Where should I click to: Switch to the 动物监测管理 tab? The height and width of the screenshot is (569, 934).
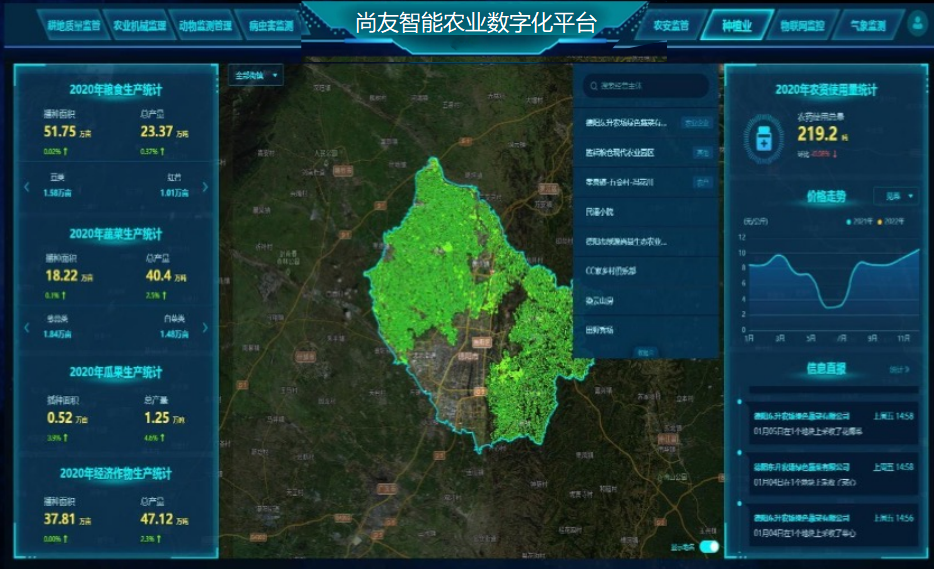coord(205,26)
